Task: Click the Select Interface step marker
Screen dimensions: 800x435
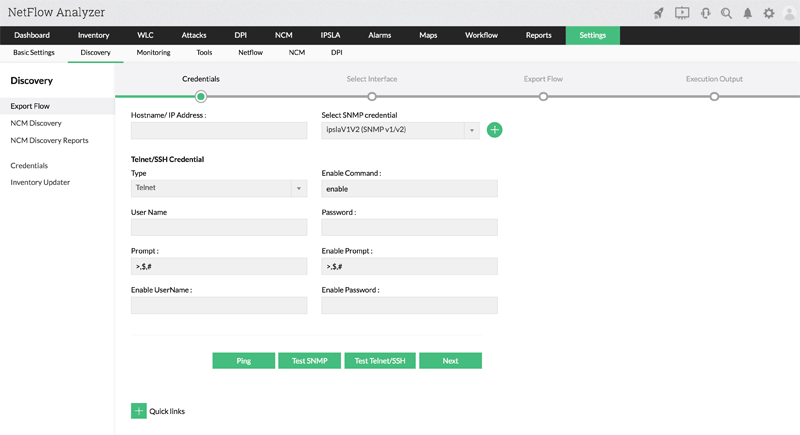Action: pos(372,96)
